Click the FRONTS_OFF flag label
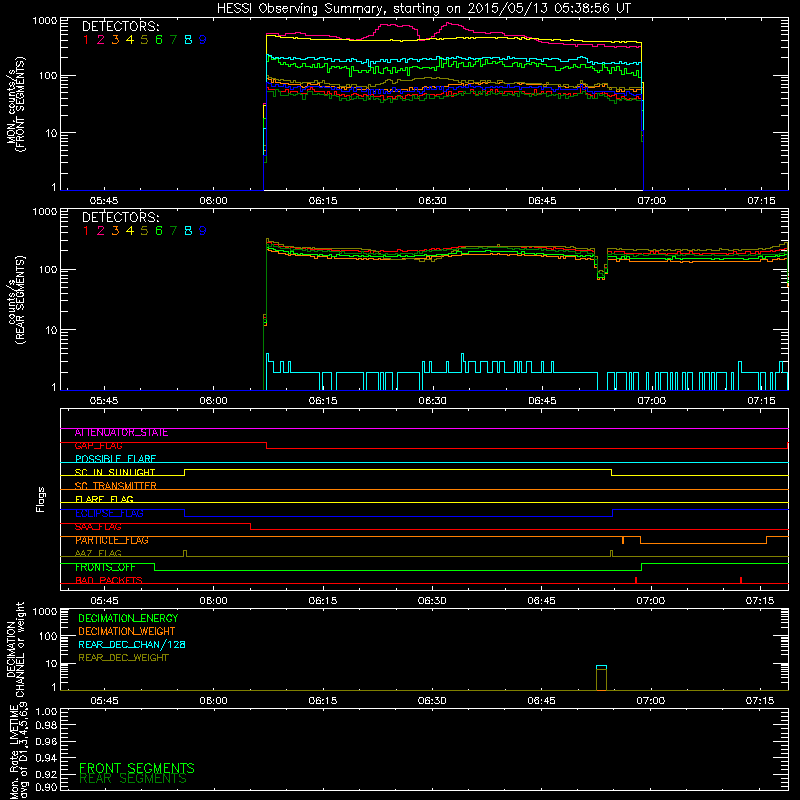This screenshot has height=800, width=800. [105, 567]
